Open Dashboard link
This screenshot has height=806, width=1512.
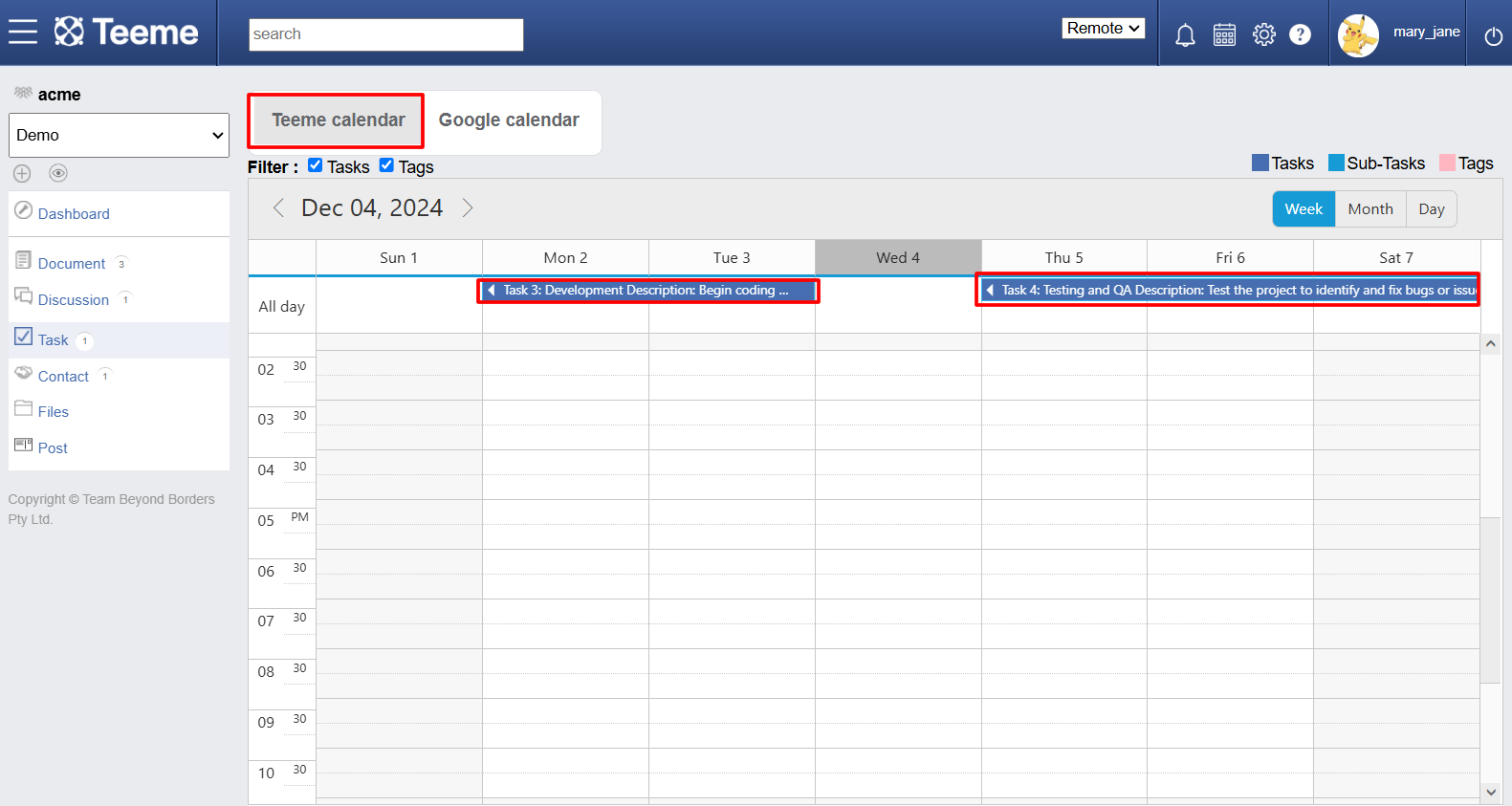(x=74, y=214)
